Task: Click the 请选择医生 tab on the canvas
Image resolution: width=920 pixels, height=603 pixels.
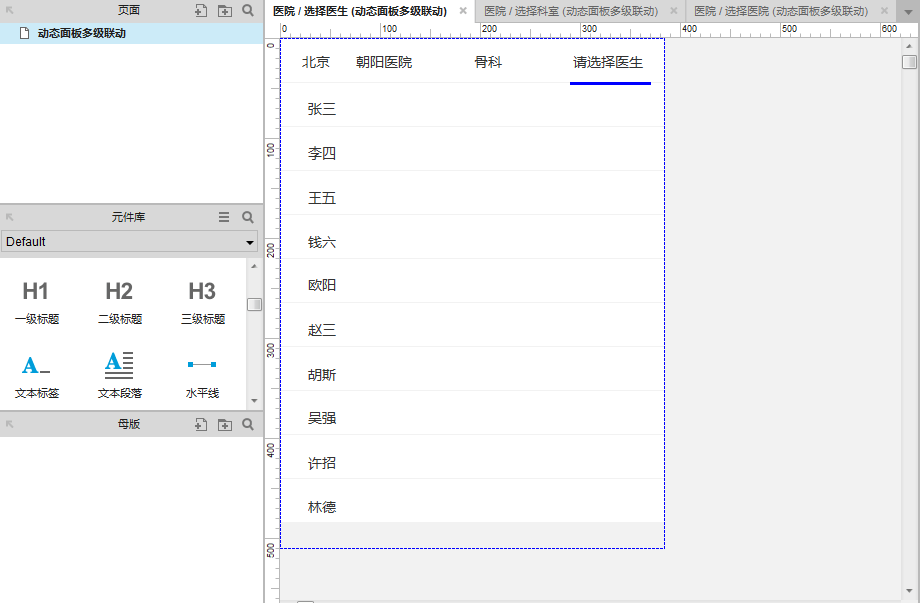Action: click(x=610, y=62)
